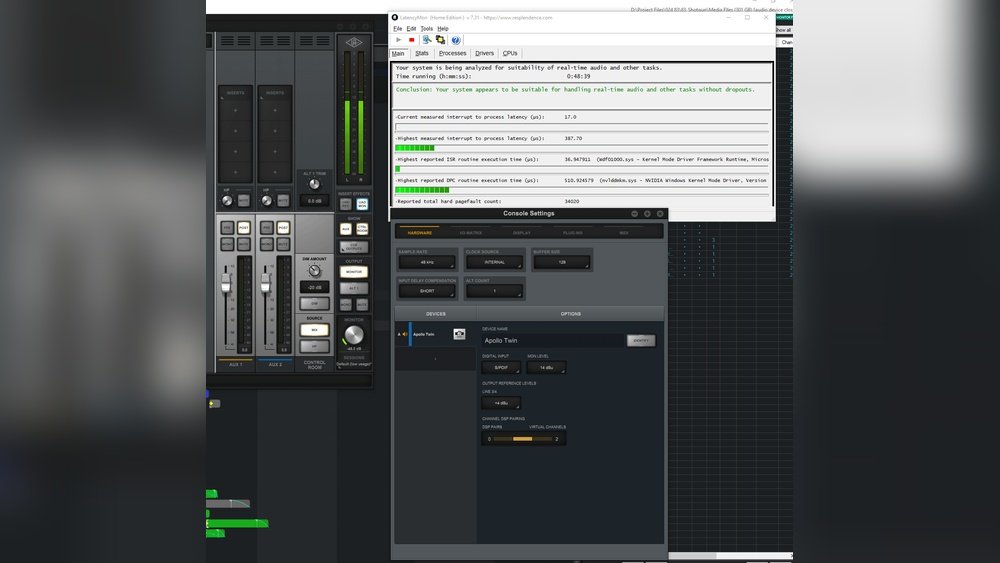Set AUX 2 channel to MONO
The width and height of the screenshot is (1000, 563).
pyautogui.click(x=267, y=244)
